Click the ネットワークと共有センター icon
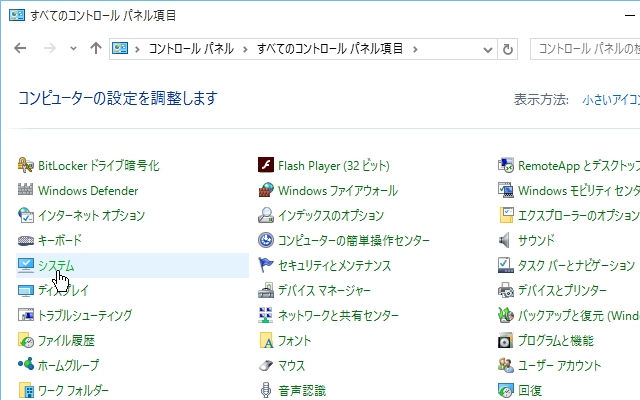This screenshot has height=400, width=640. pyautogui.click(x=266, y=315)
